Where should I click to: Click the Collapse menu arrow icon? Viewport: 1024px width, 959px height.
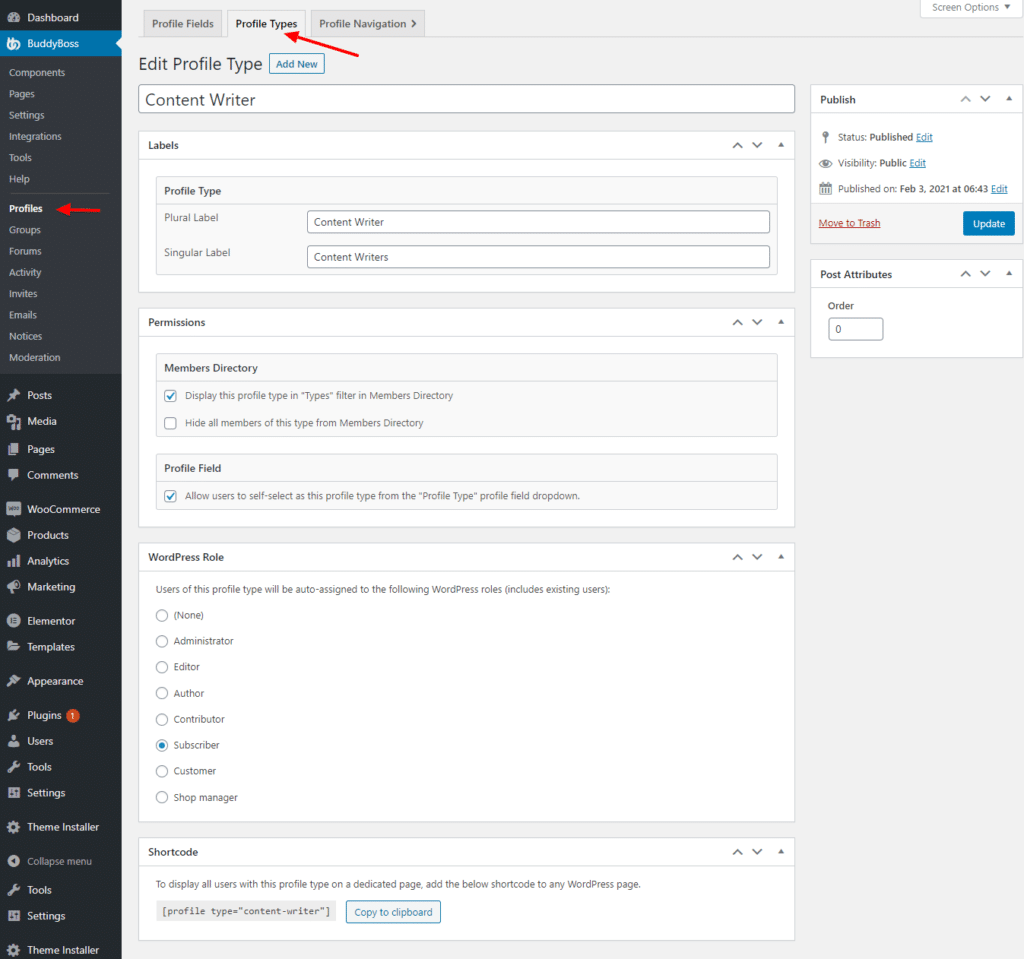click(13, 861)
